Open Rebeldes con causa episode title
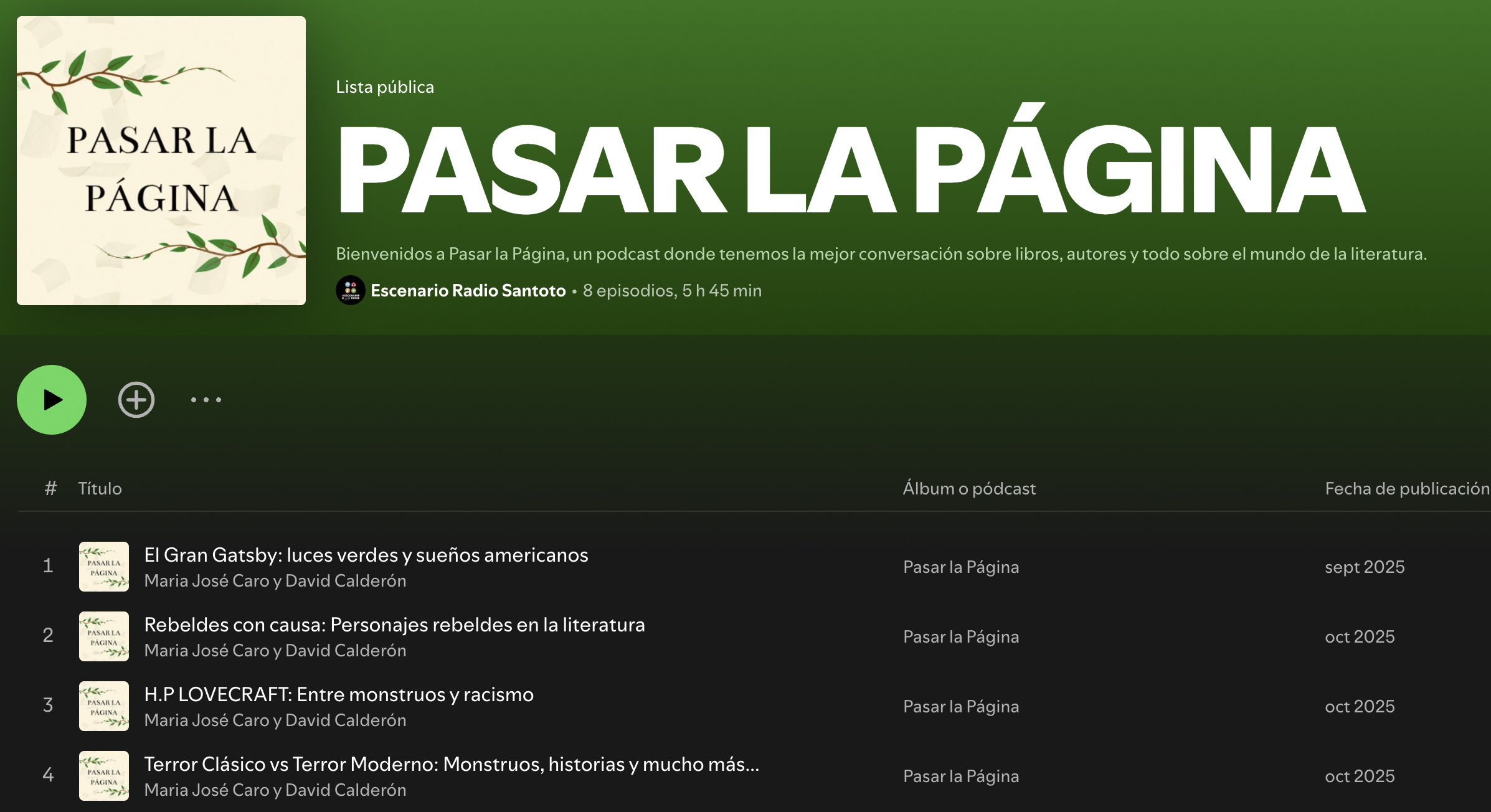1491x812 pixels. [394, 625]
